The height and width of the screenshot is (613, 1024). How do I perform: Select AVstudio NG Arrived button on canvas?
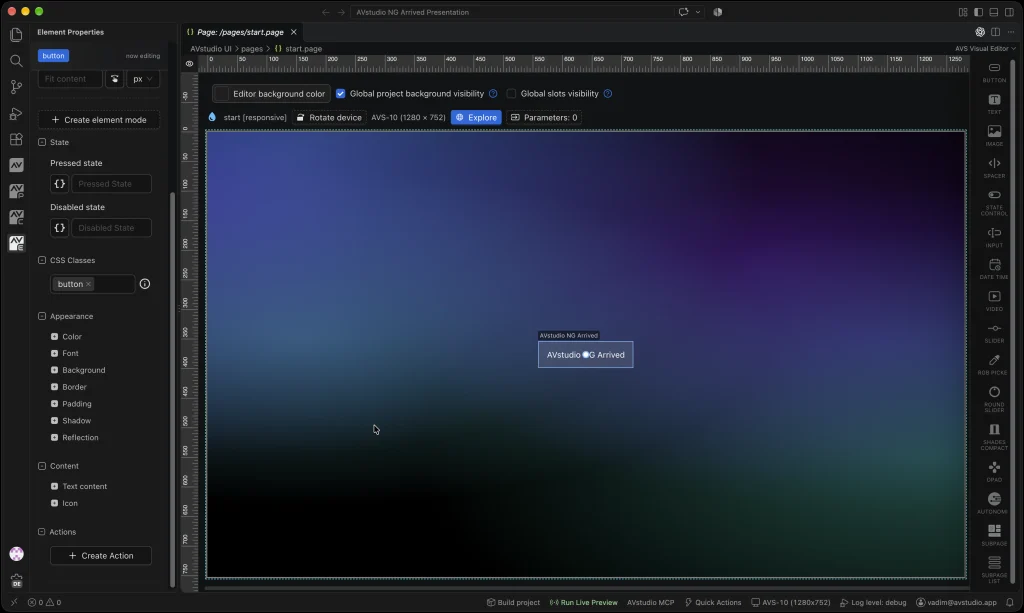pyautogui.click(x=585, y=355)
